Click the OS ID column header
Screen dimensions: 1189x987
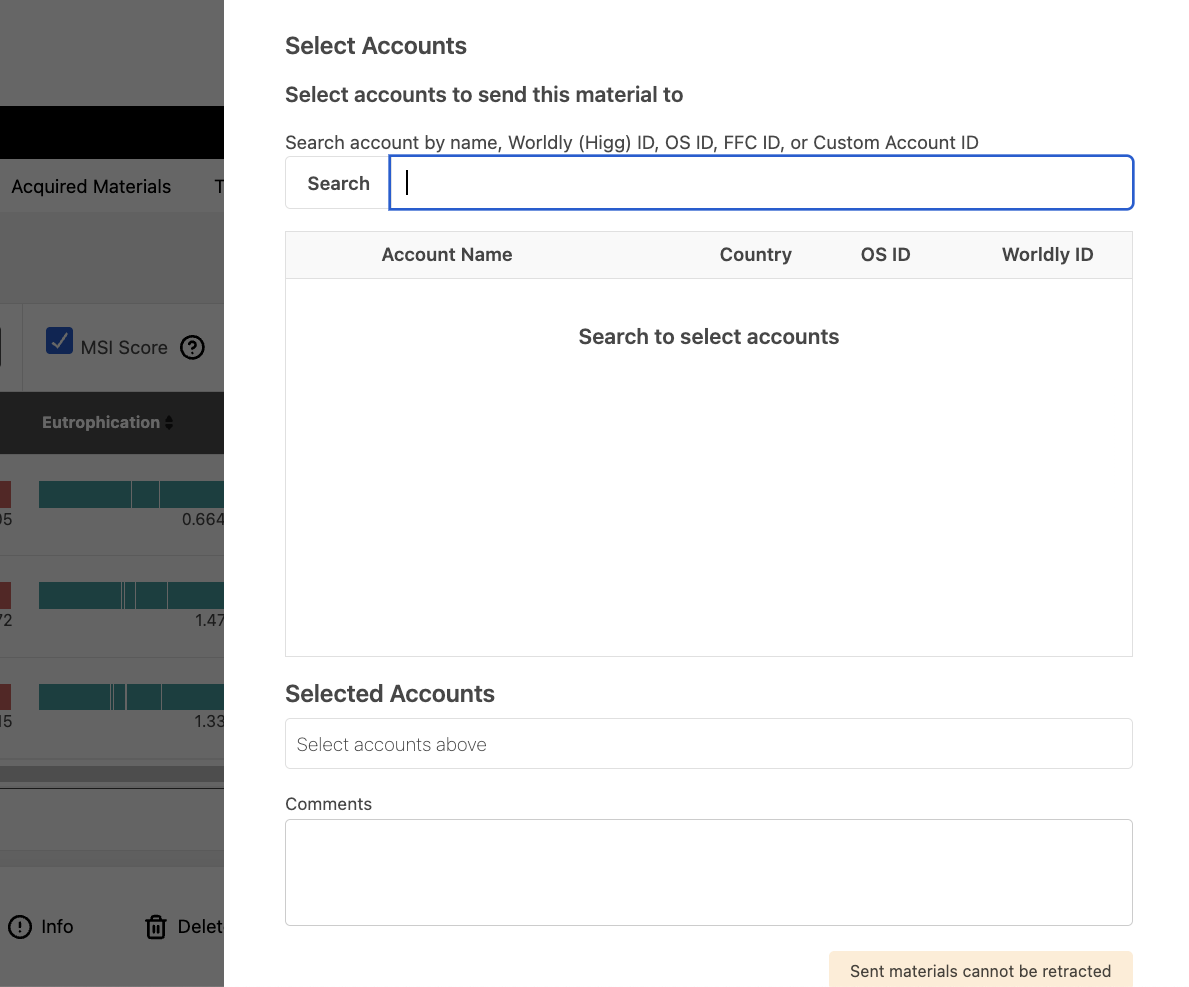885,255
